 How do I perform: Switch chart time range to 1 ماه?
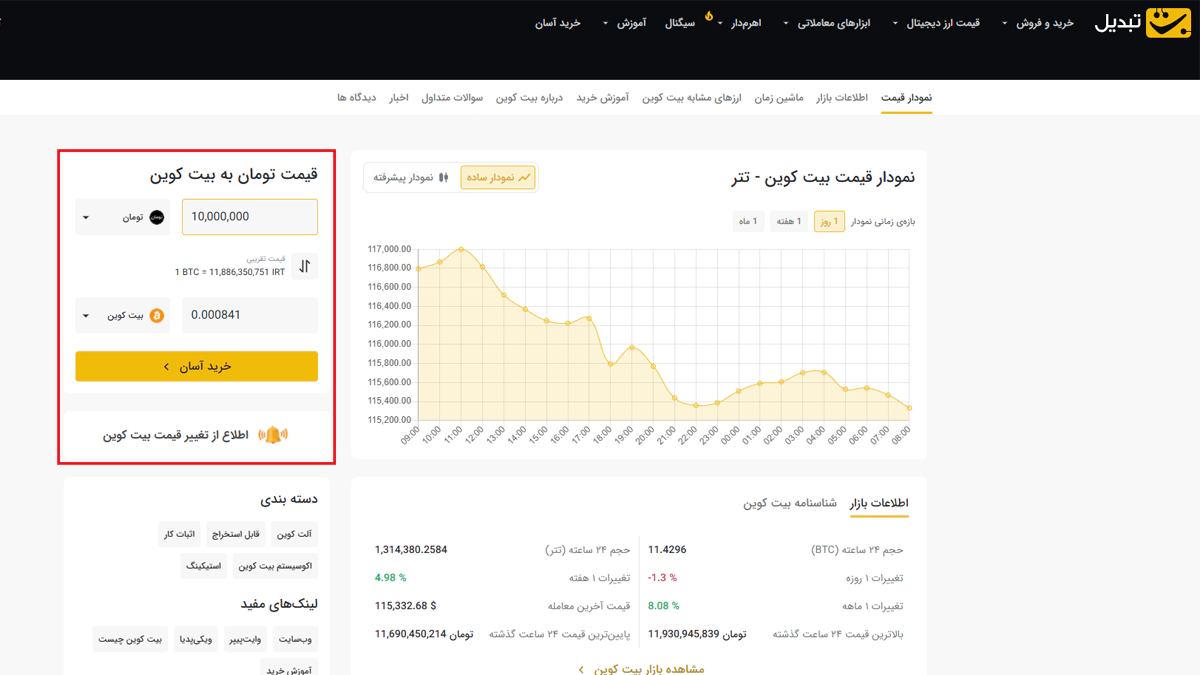pyautogui.click(x=748, y=222)
